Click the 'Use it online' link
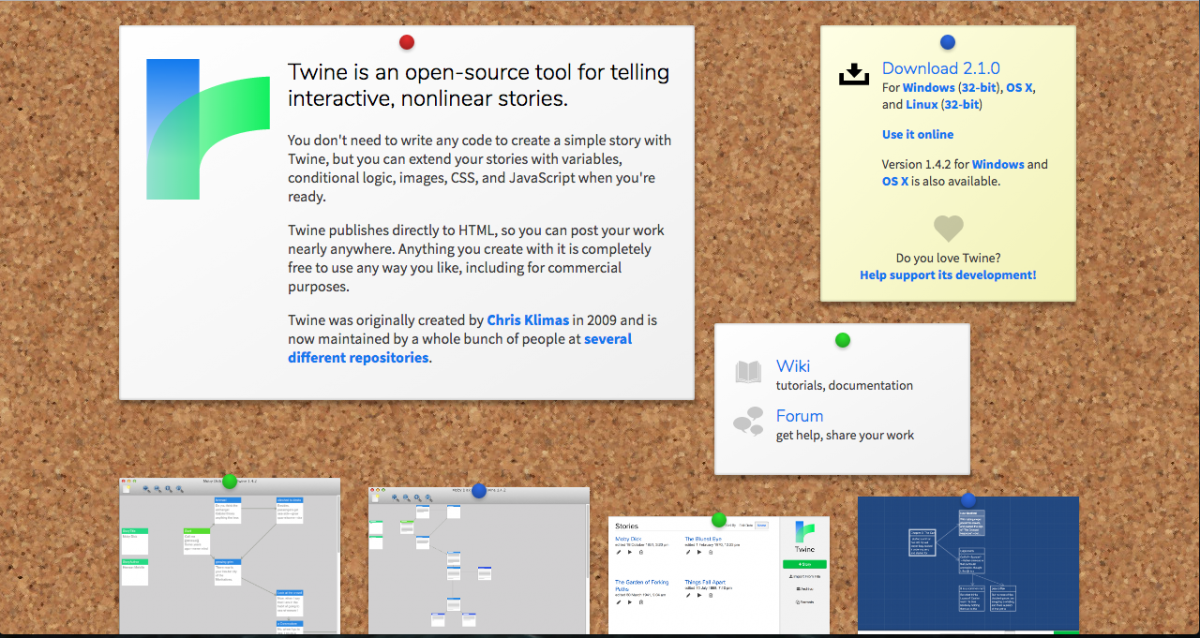Screen dimensions: 1200x638 coord(917,134)
